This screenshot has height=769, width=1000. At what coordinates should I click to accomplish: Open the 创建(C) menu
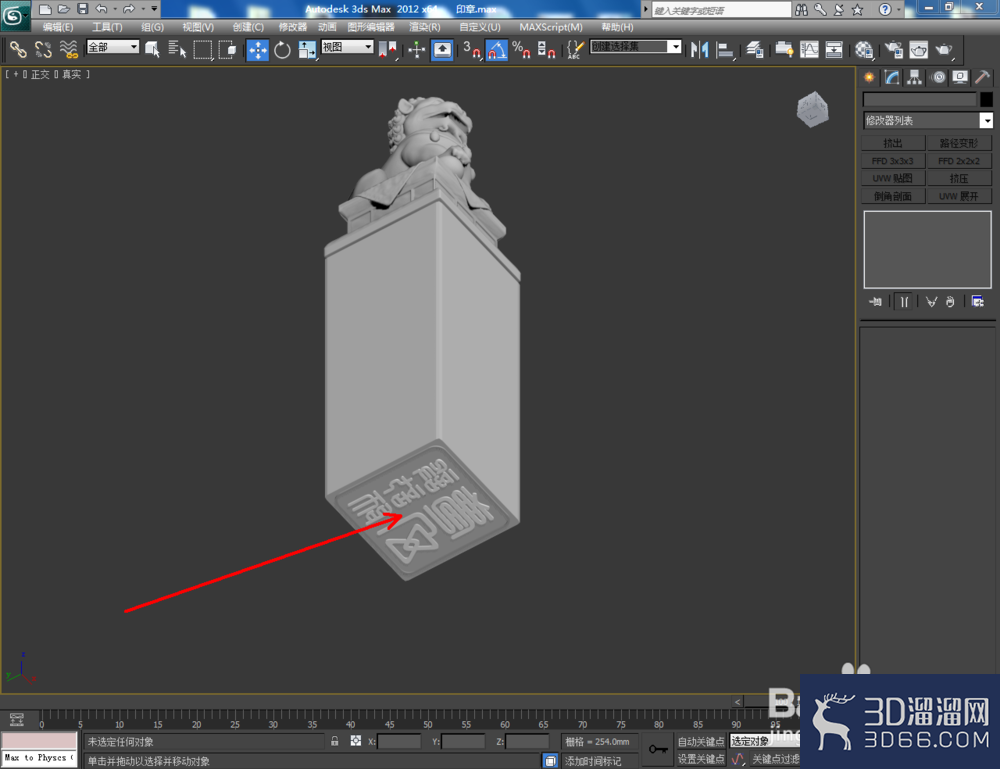click(248, 27)
